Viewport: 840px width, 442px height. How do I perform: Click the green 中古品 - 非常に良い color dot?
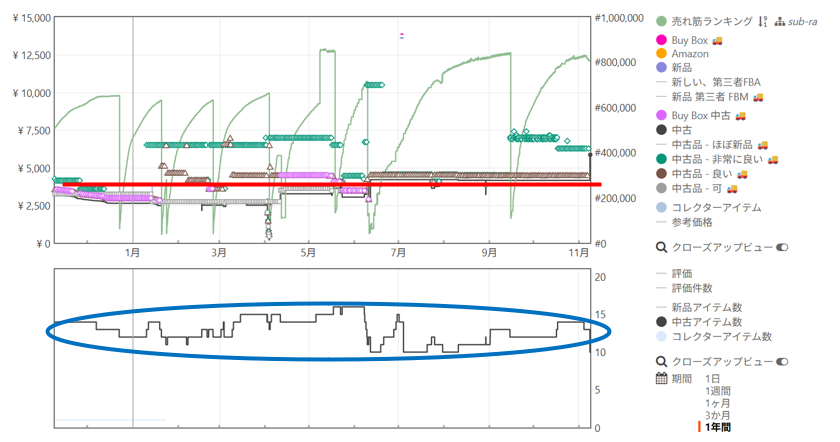tap(661, 158)
